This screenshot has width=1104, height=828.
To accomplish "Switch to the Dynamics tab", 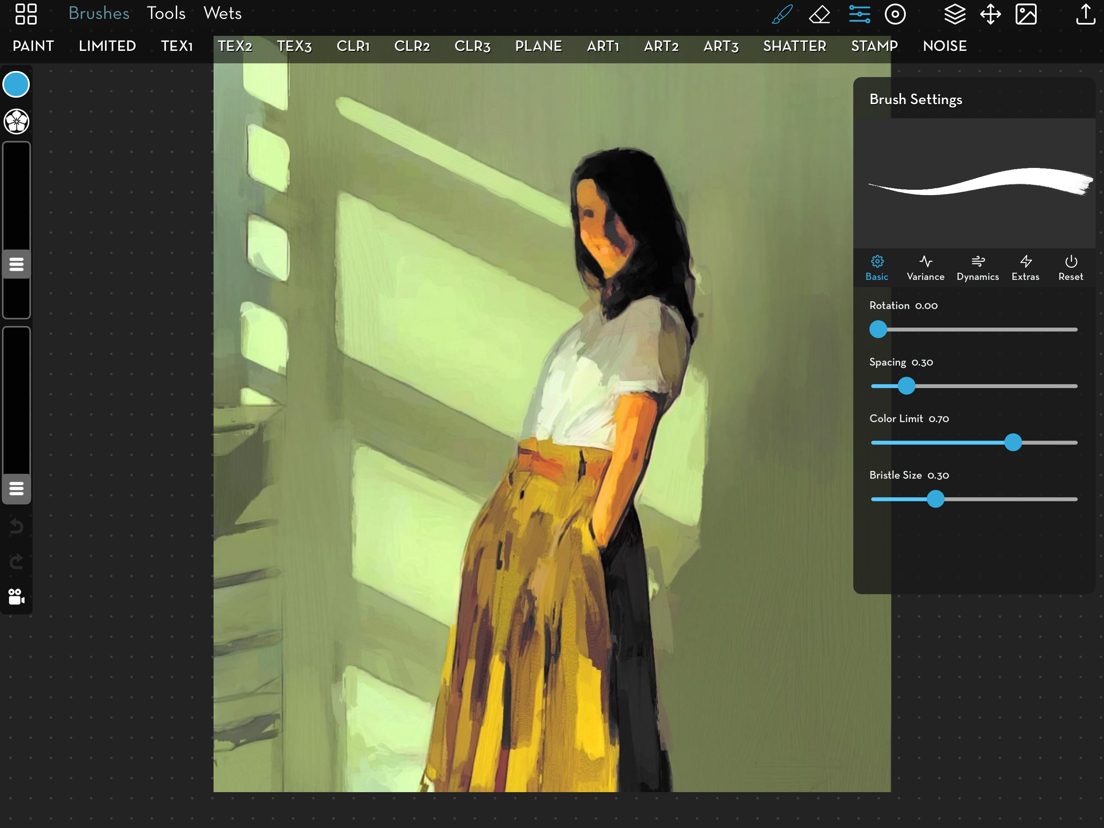I will [x=977, y=268].
